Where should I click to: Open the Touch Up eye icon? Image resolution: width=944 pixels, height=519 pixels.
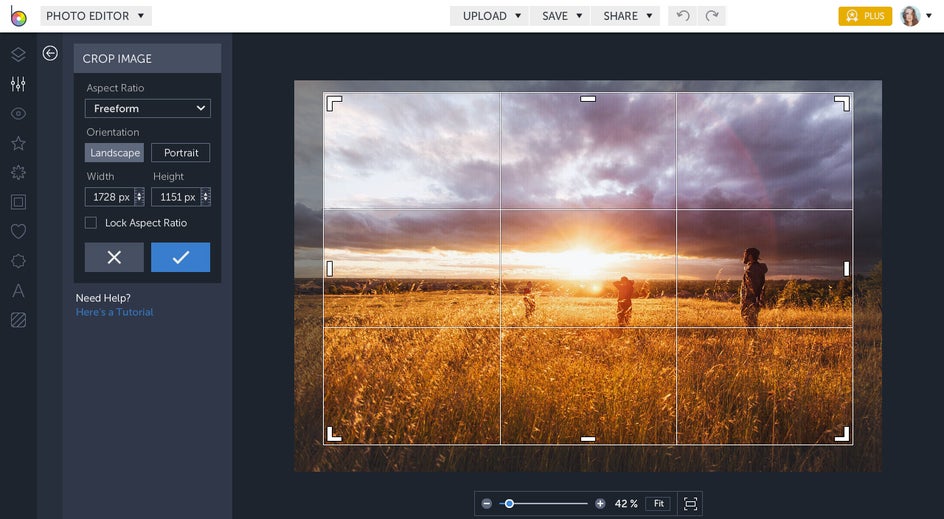pyautogui.click(x=18, y=113)
